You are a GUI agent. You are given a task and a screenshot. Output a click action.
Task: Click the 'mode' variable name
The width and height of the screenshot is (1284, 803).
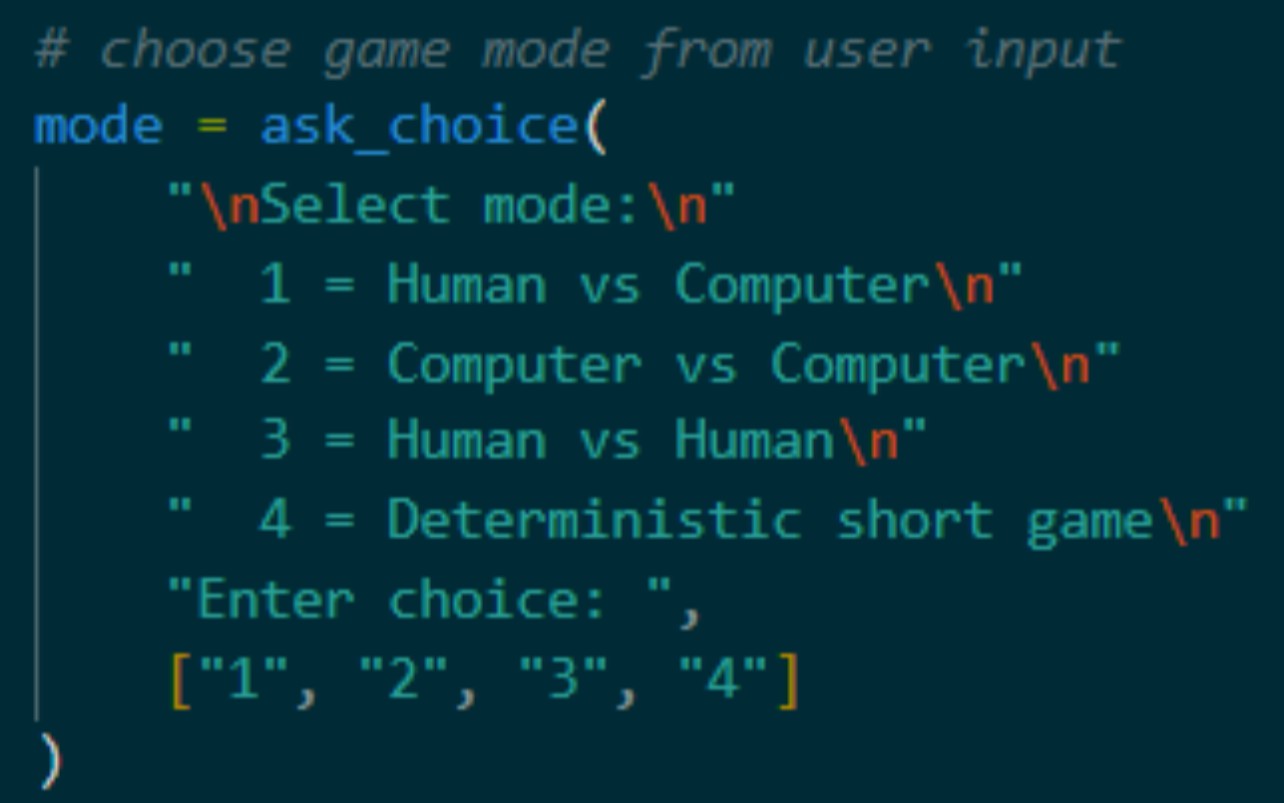pos(97,128)
